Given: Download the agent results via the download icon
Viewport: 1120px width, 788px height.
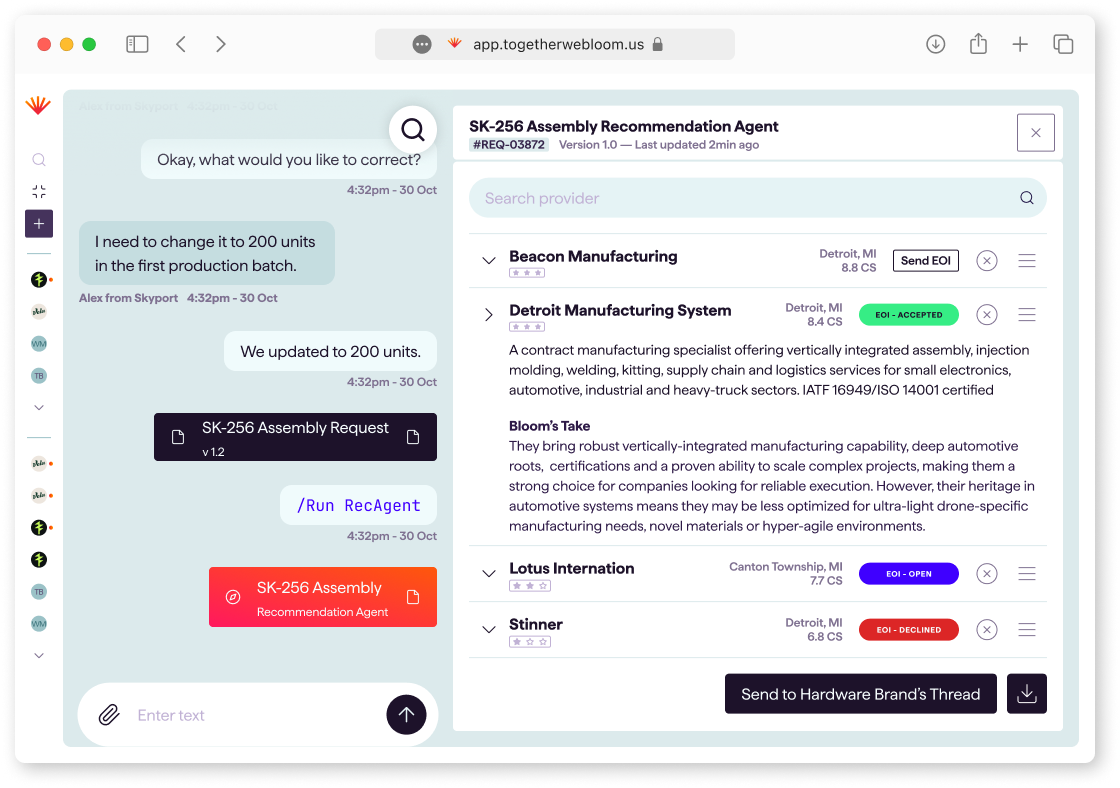Looking at the screenshot, I should 1026,693.
